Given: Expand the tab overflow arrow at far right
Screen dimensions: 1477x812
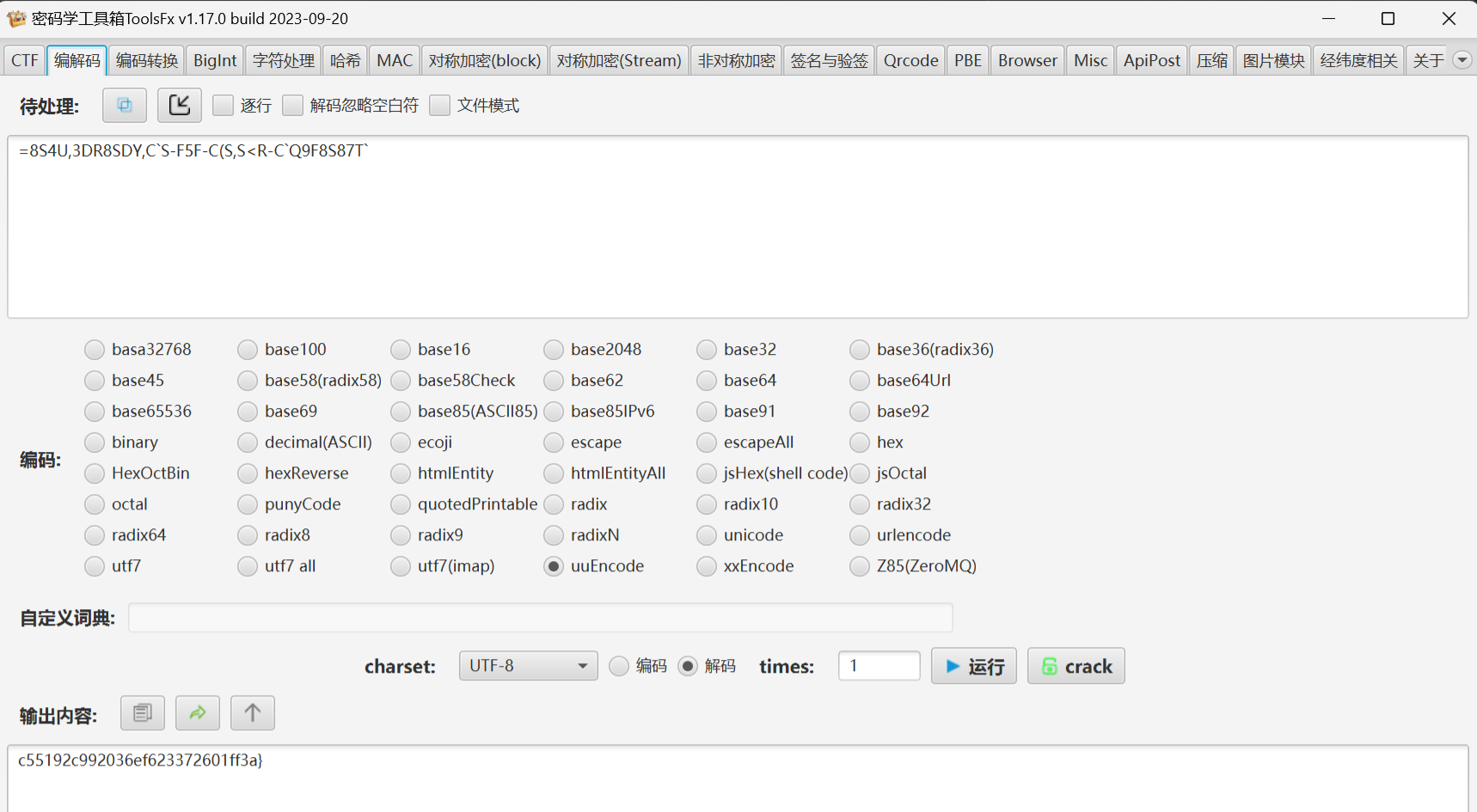Looking at the screenshot, I should (1462, 60).
